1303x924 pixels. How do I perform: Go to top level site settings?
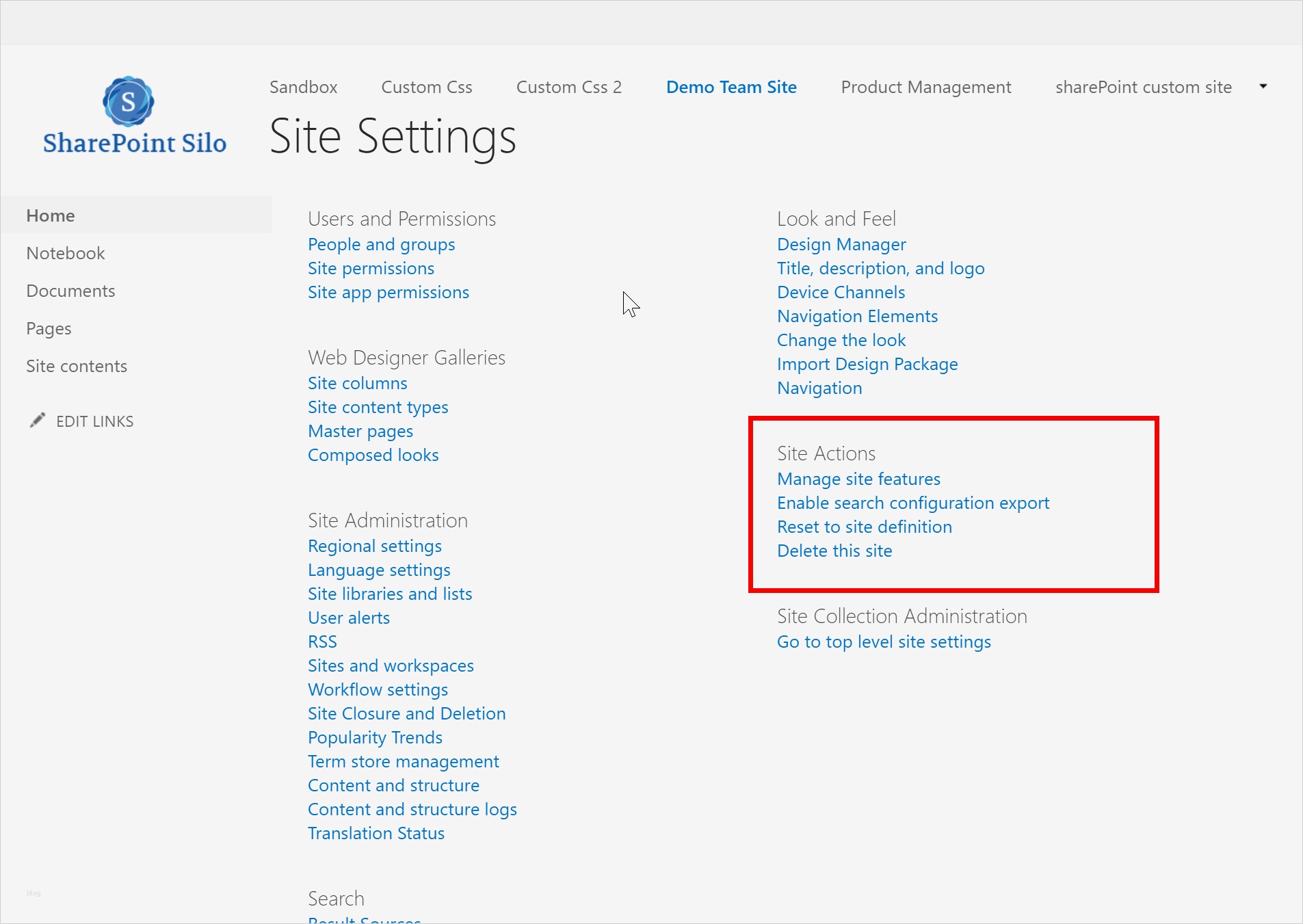pos(884,642)
